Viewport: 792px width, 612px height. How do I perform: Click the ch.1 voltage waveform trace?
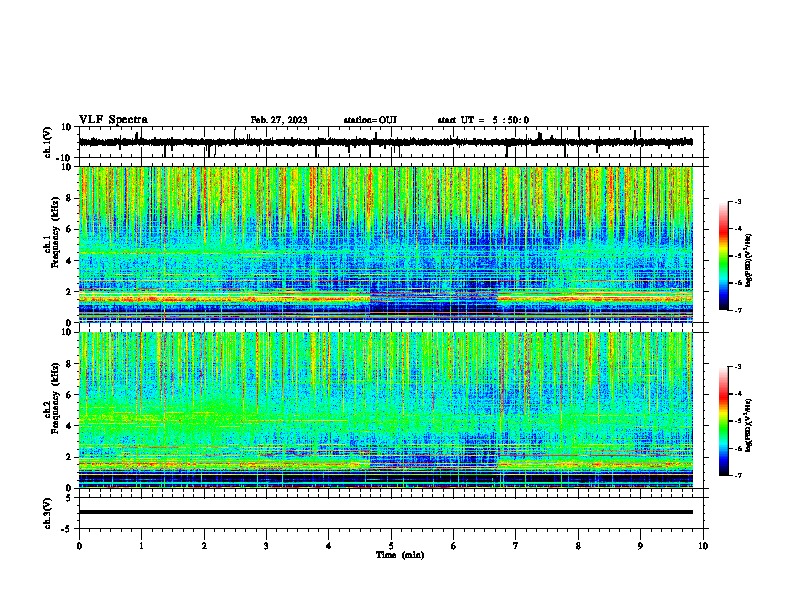(x=385, y=142)
